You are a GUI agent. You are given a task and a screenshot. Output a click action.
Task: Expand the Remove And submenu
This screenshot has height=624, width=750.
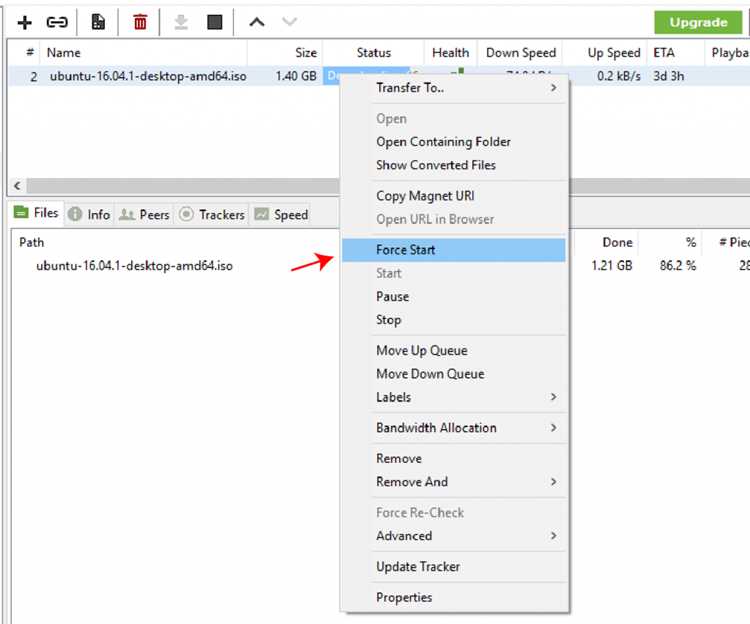tap(453, 482)
